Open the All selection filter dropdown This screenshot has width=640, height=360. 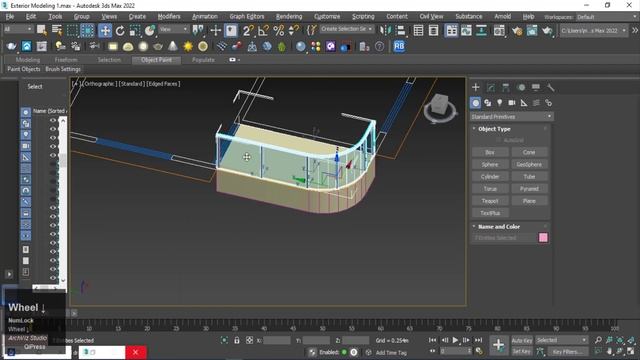click(18, 29)
